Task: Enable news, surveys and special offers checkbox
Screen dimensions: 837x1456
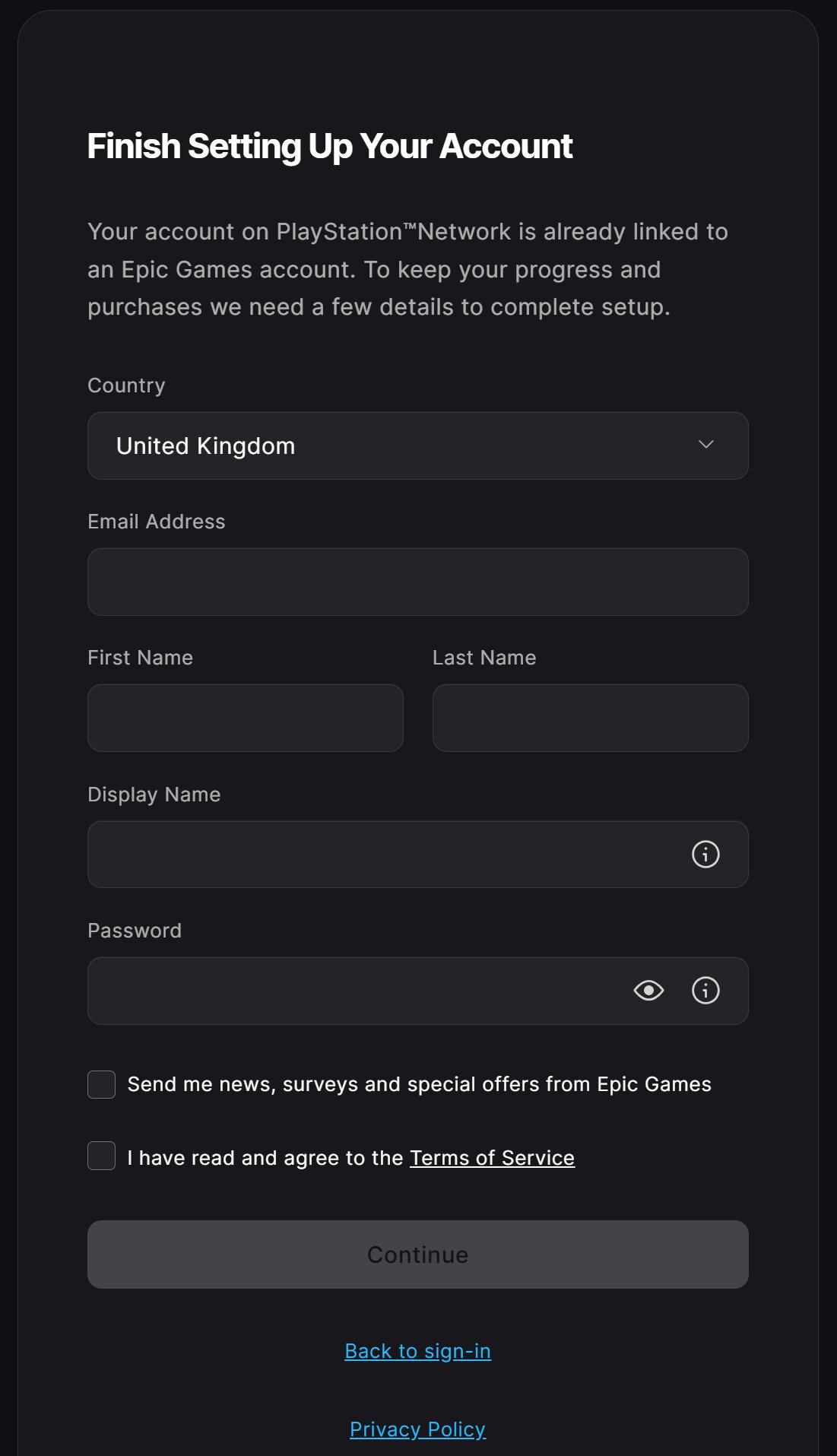Action: click(102, 1084)
